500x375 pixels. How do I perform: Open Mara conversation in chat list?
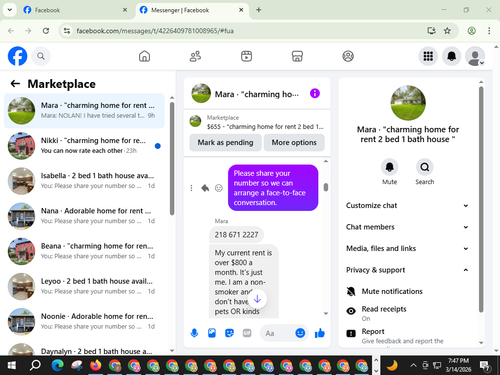click(84, 111)
